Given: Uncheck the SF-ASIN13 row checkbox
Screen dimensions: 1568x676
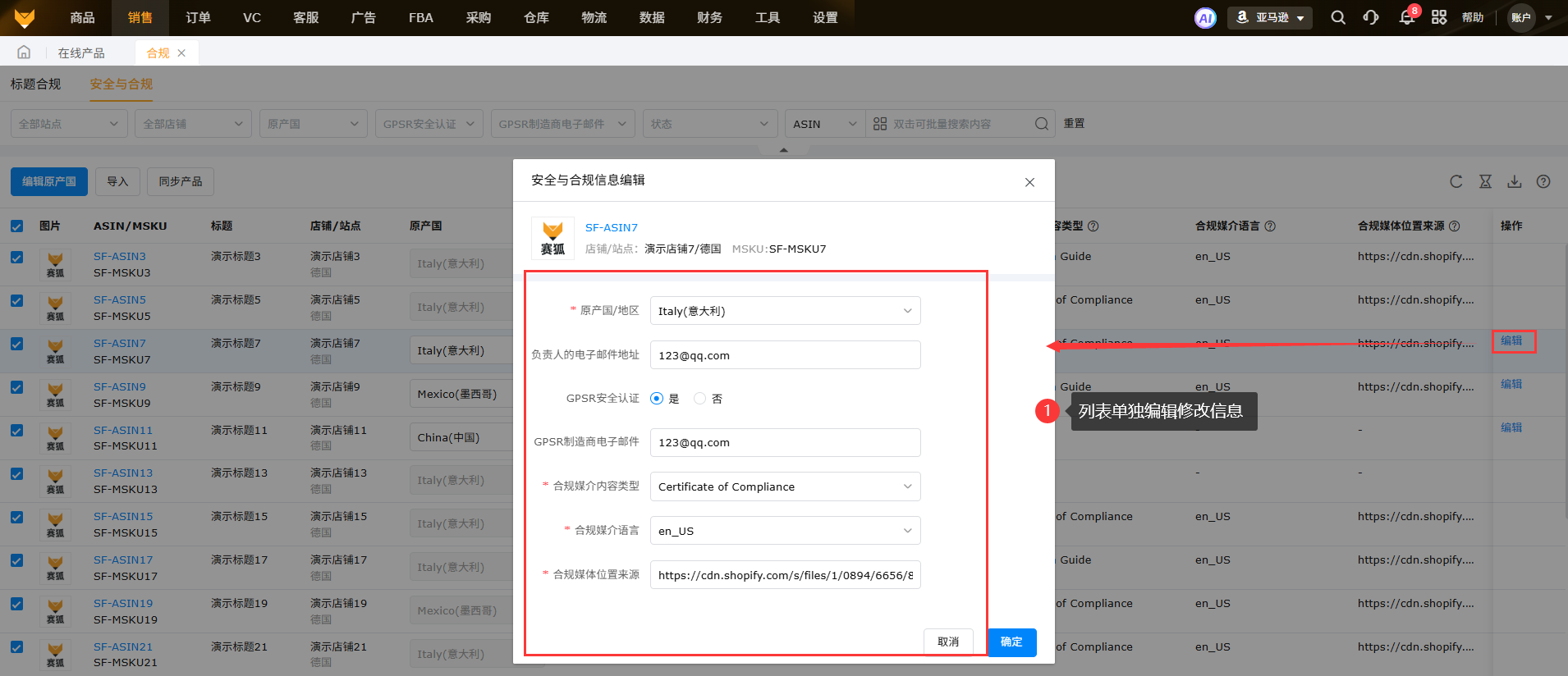Looking at the screenshot, I should (16, 473).
